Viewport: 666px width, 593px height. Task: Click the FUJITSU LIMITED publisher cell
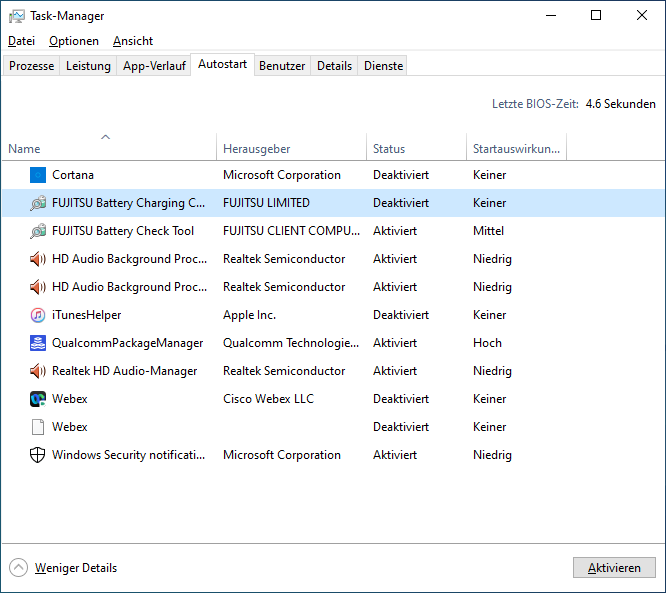(x=266, y=203)
